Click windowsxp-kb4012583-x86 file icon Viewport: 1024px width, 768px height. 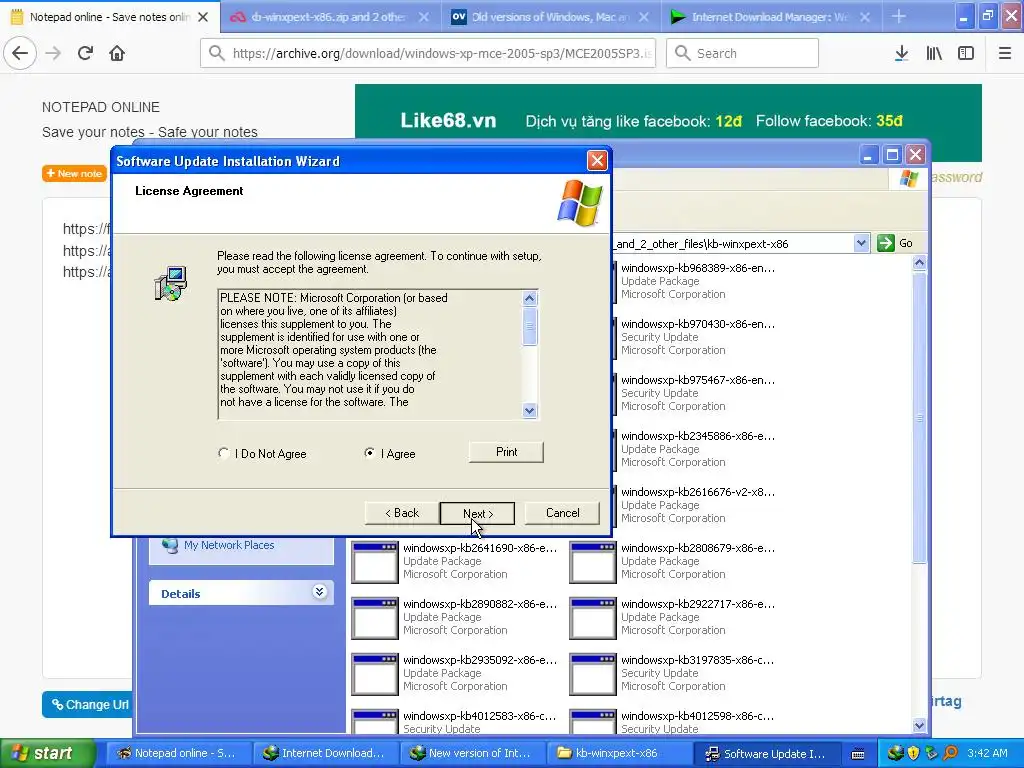[374, 722]
